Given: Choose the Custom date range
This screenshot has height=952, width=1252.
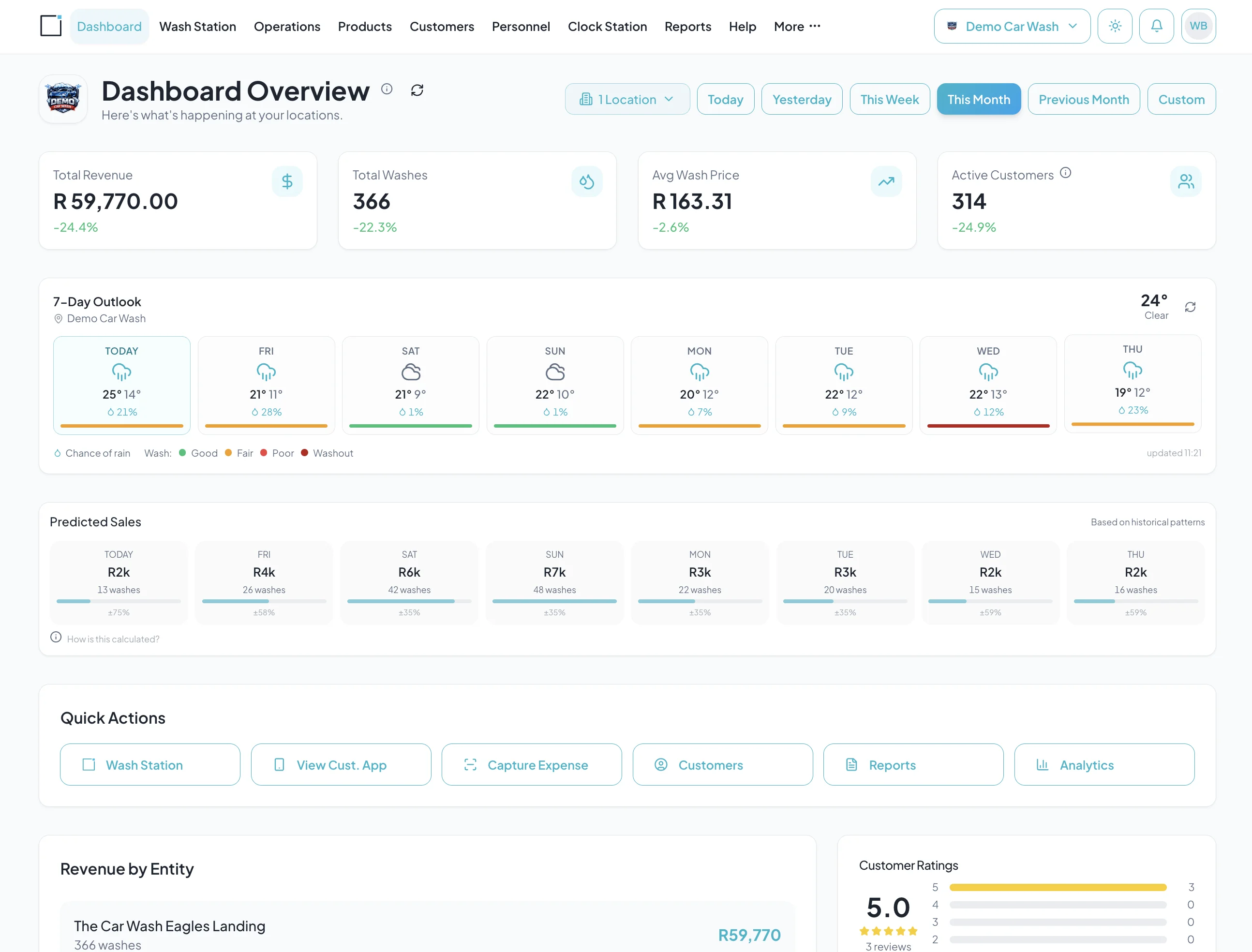Looking at the screenshot, I should point(1181,99).
